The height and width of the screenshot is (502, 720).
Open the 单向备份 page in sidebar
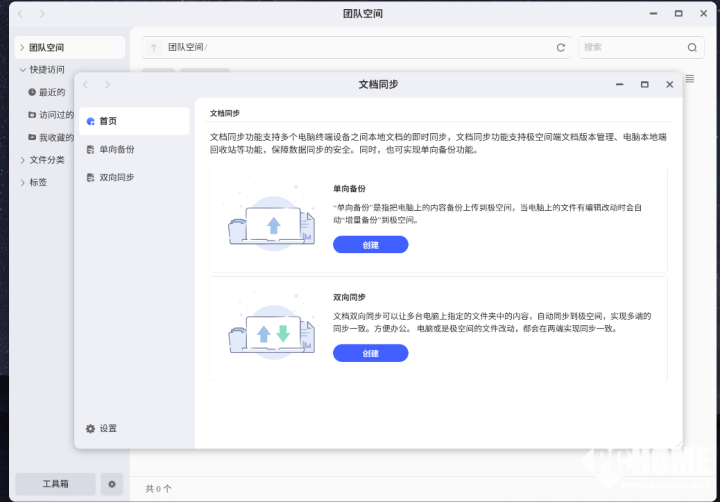point(116,149)
